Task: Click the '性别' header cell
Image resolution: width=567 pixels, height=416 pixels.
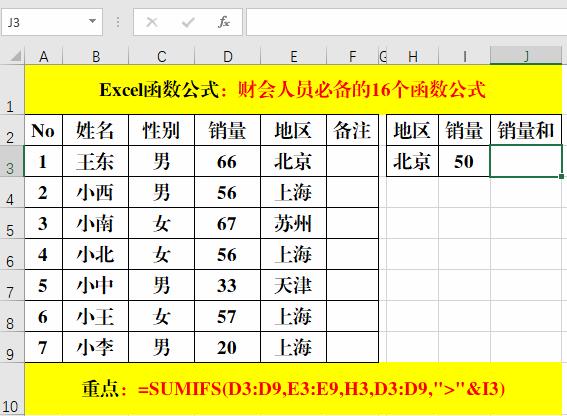Action: [161, 130]
